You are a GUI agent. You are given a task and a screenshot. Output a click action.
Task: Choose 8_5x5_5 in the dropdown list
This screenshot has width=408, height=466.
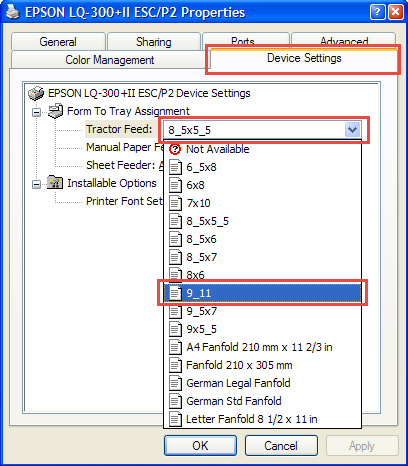tap(262, 221)
